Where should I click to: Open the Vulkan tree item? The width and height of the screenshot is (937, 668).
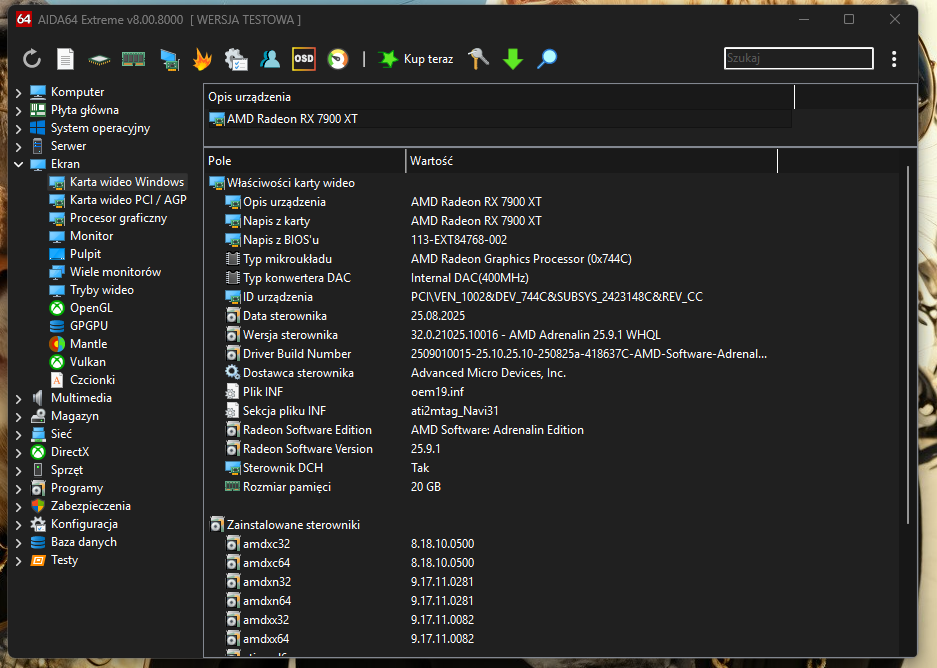click(x=77, y=361)
